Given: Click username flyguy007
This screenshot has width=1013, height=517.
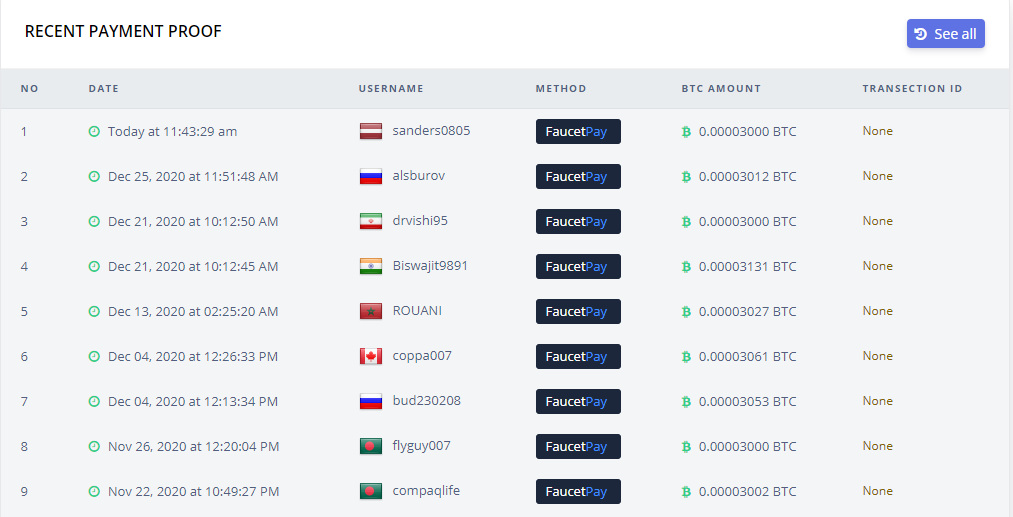Looking at the screenshot, I should [421, 446].
